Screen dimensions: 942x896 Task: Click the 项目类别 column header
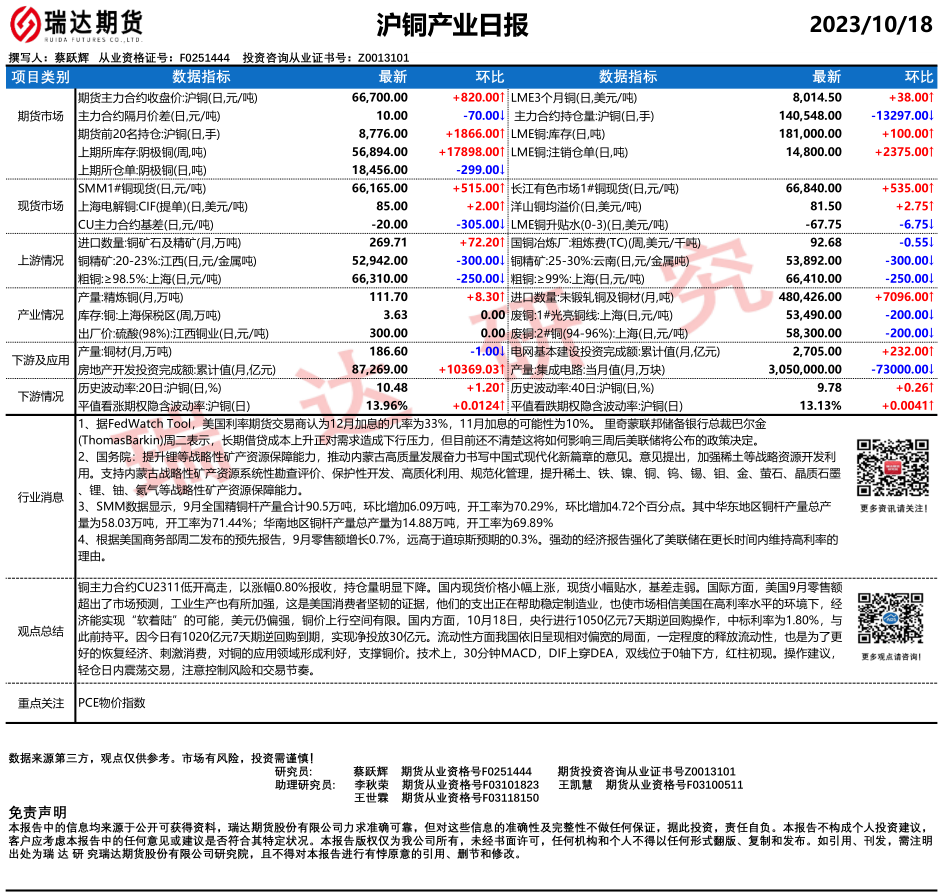[x=40, y=77]
